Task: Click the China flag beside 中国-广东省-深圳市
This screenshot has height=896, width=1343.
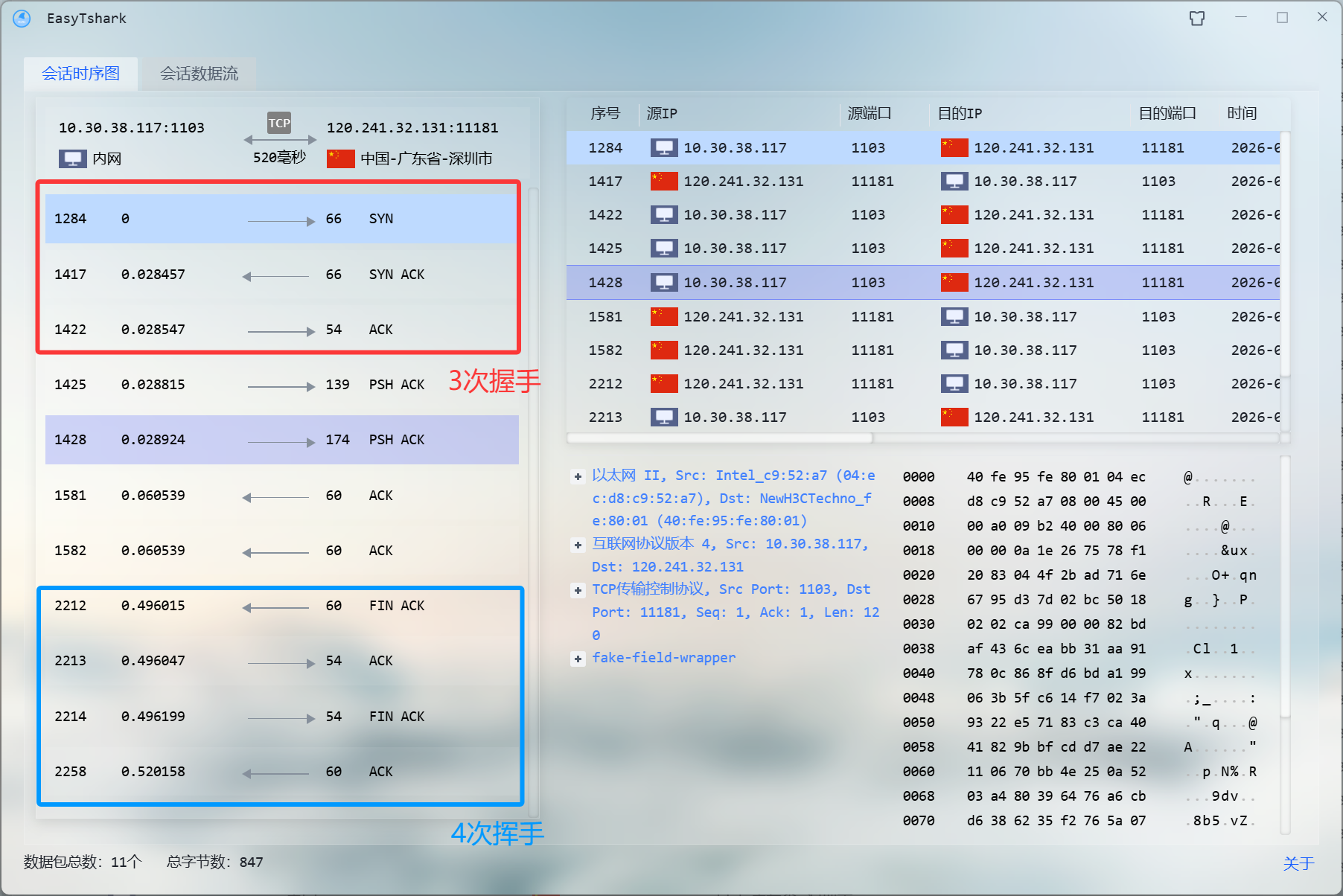Action: [x=340, y=159]
